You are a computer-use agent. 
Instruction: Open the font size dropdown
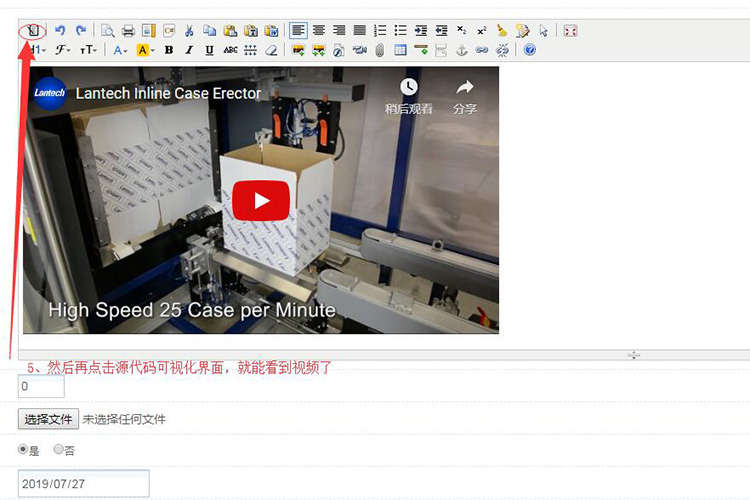pyautogui.click(x=88, y=50)
